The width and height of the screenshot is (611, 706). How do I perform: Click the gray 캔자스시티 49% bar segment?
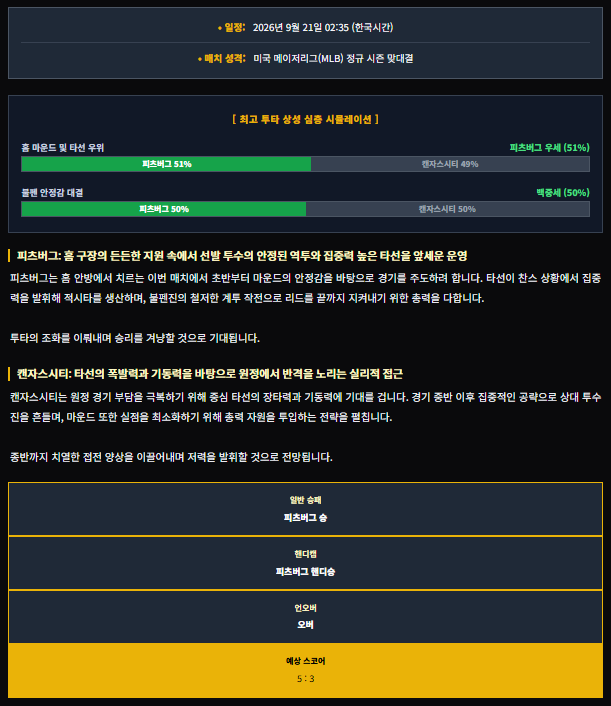450,164
